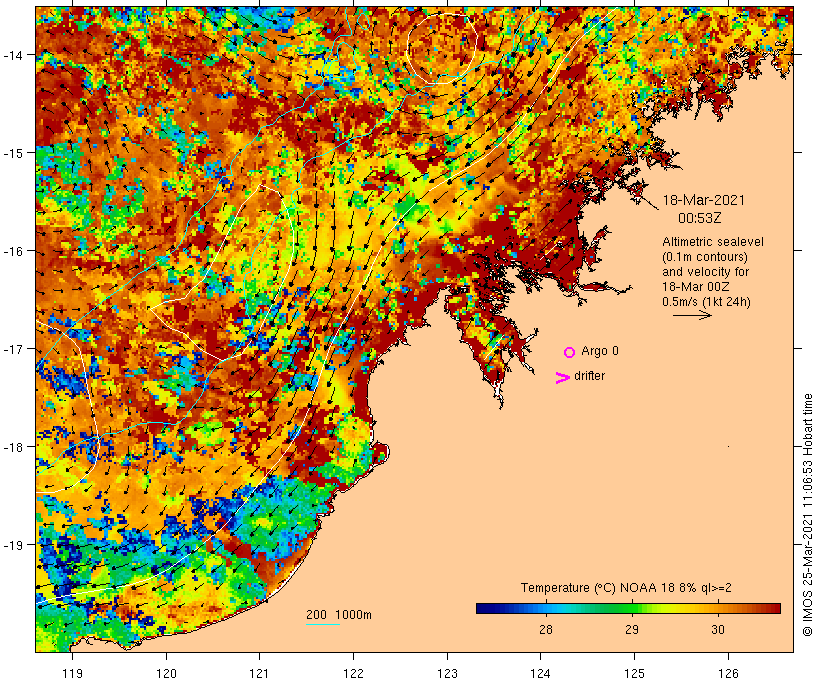Click the 123 longitude axis label
The height and width of the screenshot is (680, 820).
[x=447, y=673]
